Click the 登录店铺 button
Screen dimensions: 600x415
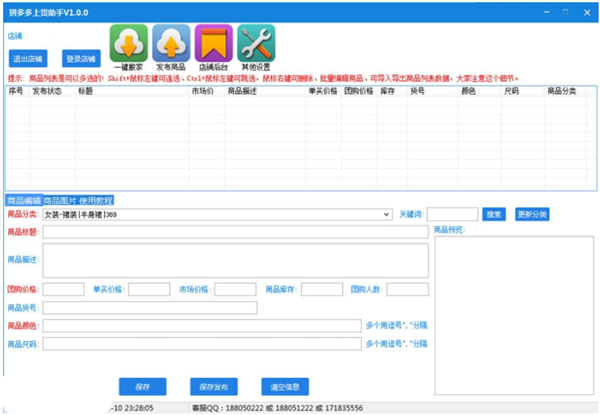tap(81, 59)
